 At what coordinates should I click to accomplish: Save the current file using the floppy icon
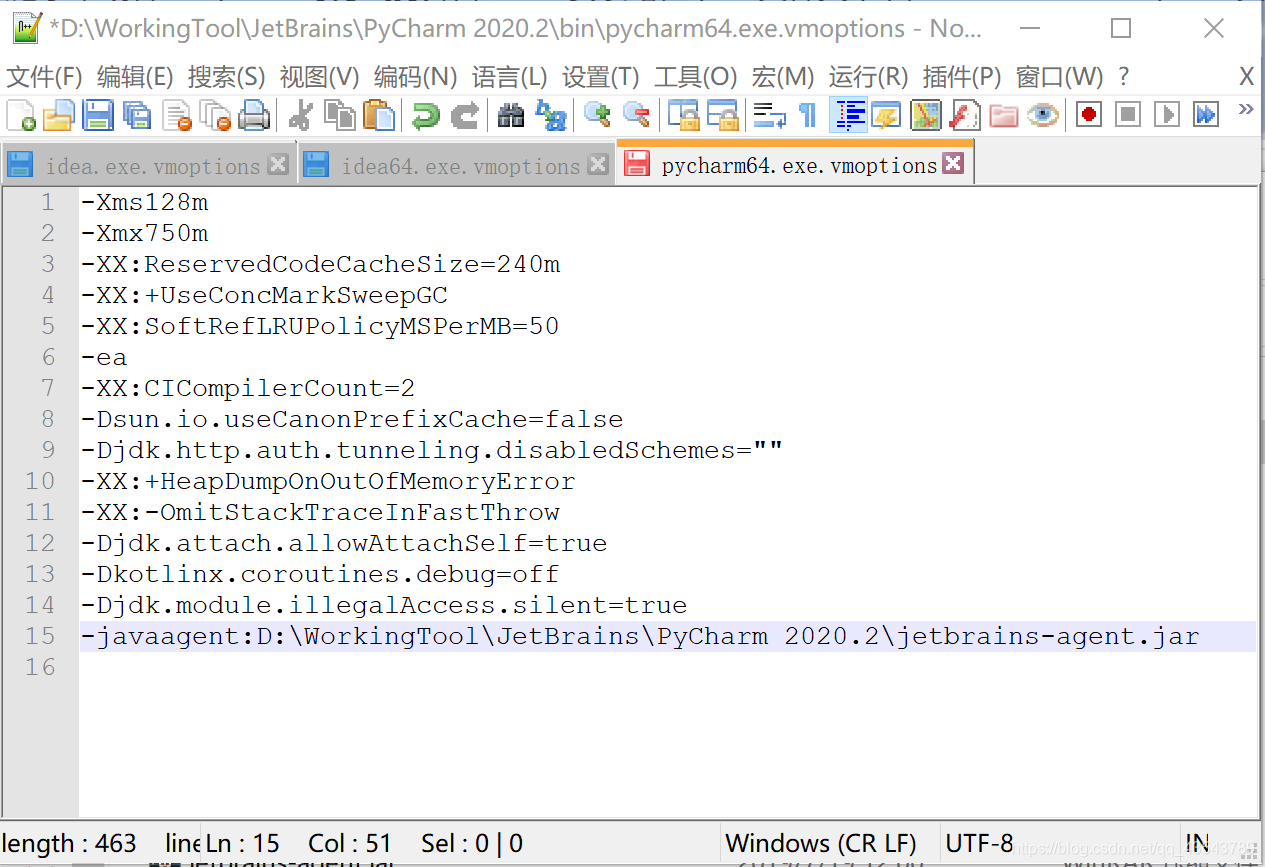(x=98, y=115)
